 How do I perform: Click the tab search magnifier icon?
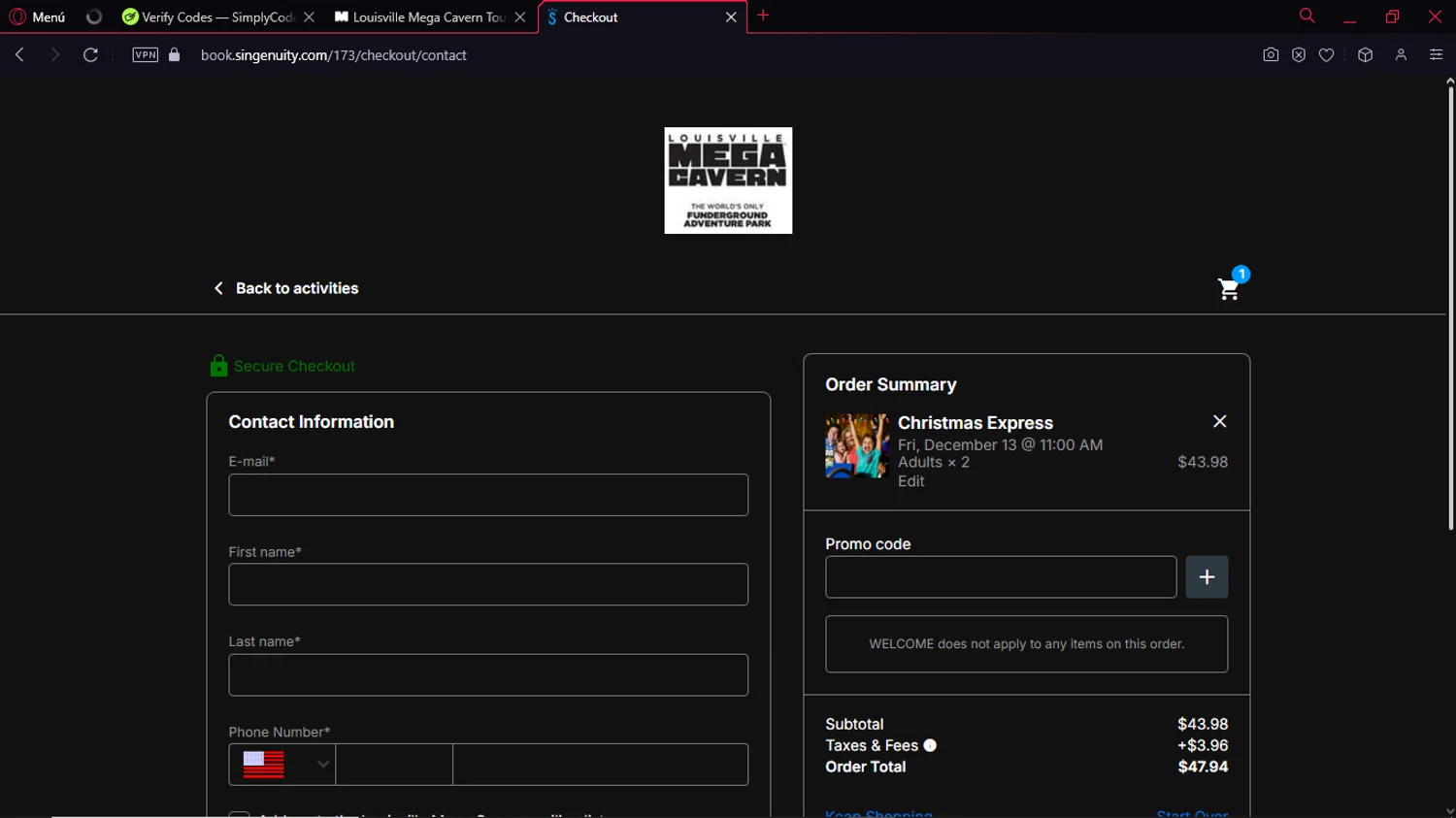(1307, 16)
